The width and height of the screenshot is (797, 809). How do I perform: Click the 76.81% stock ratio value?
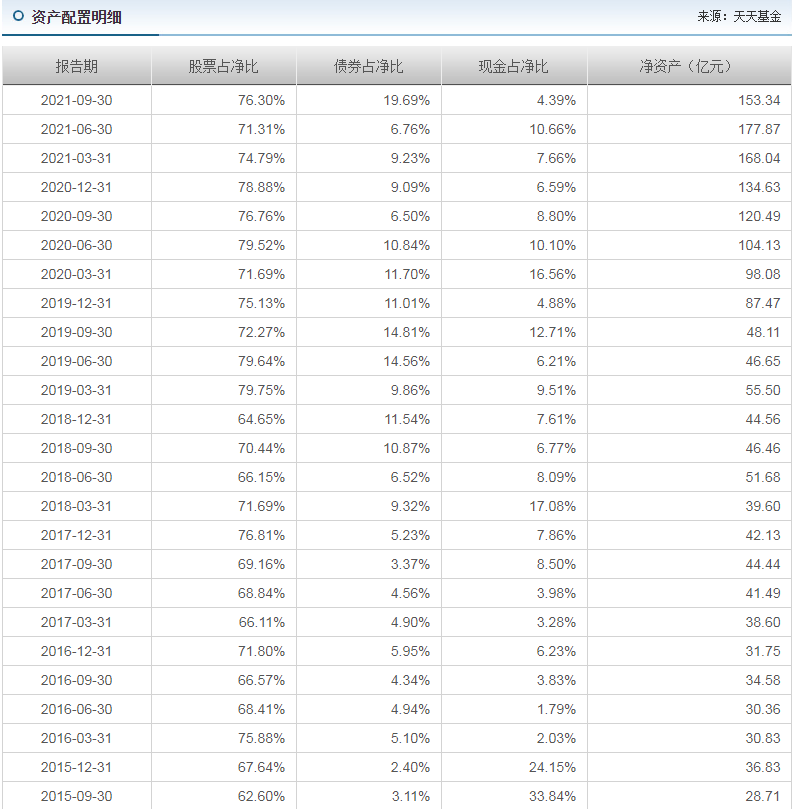pos(262,535)
